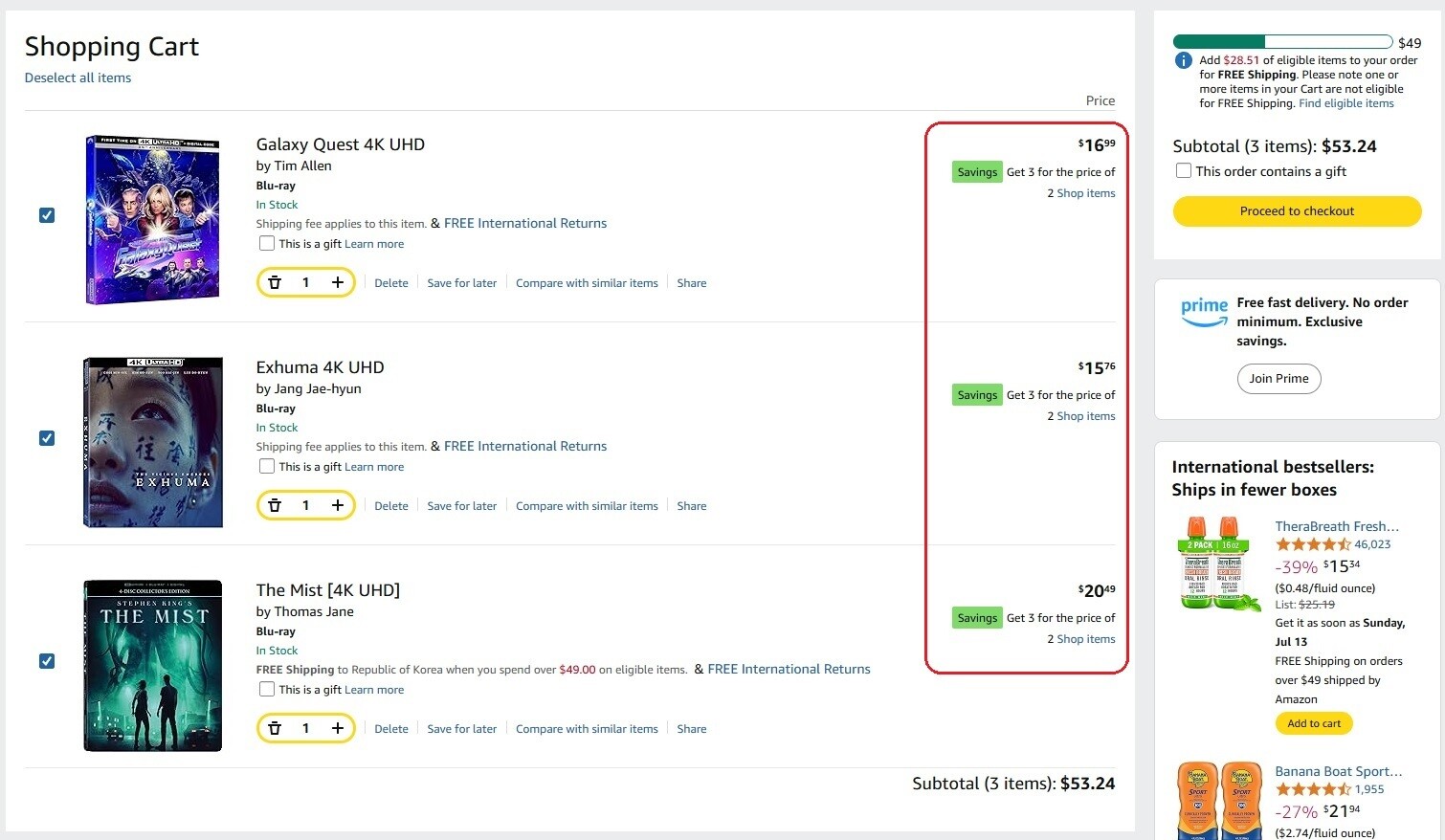Save Exhuma 4K UHD for later
1445x840 pixels.
click(461, 506)
